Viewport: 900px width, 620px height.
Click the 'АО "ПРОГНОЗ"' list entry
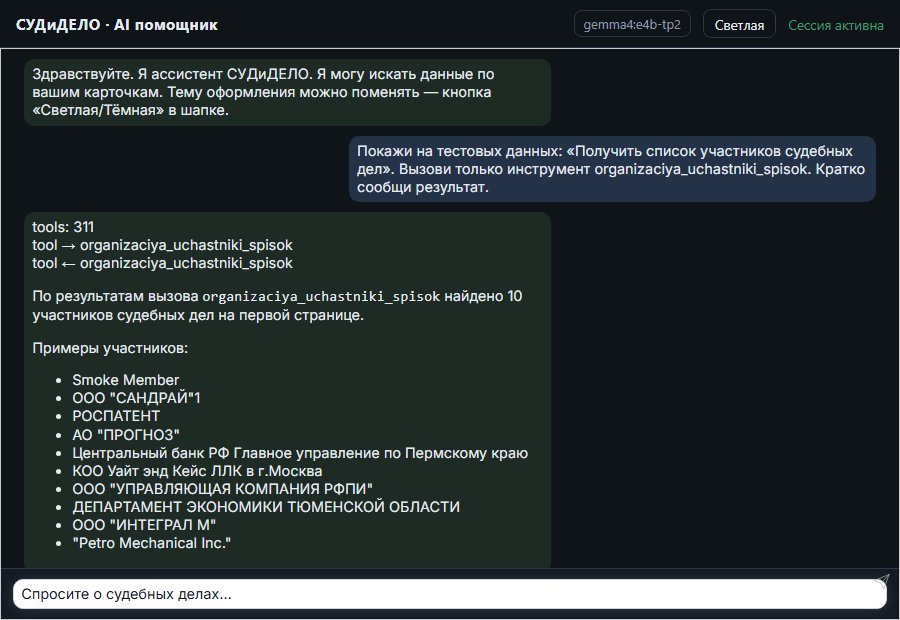click(x=126, y=435)
